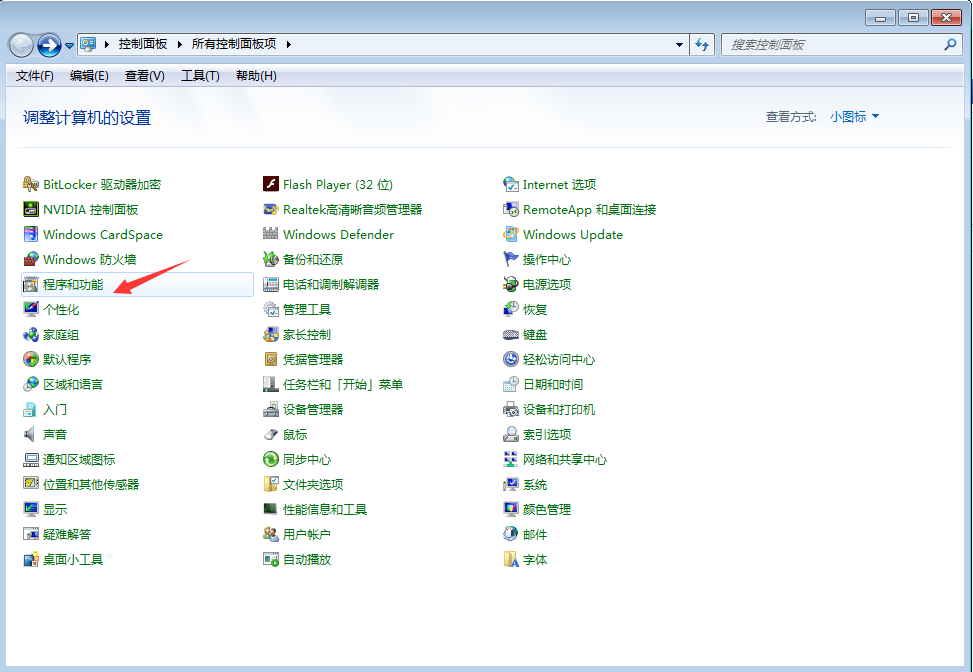Click the 区域和语言 globe icon
The height and width of the screenshot is (672, 973).
(30, 384)
